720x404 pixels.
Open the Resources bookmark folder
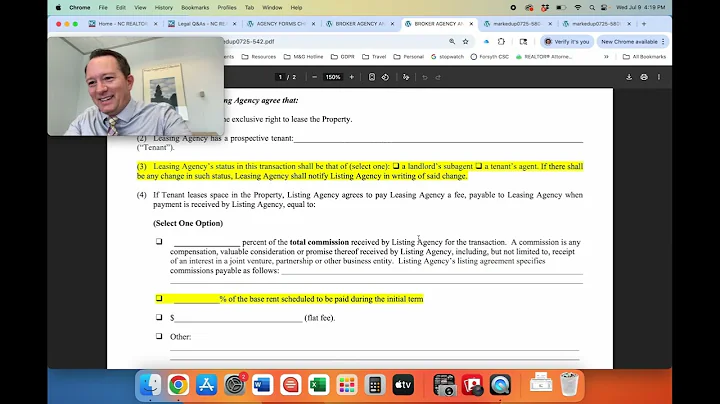tap(259, 56)
